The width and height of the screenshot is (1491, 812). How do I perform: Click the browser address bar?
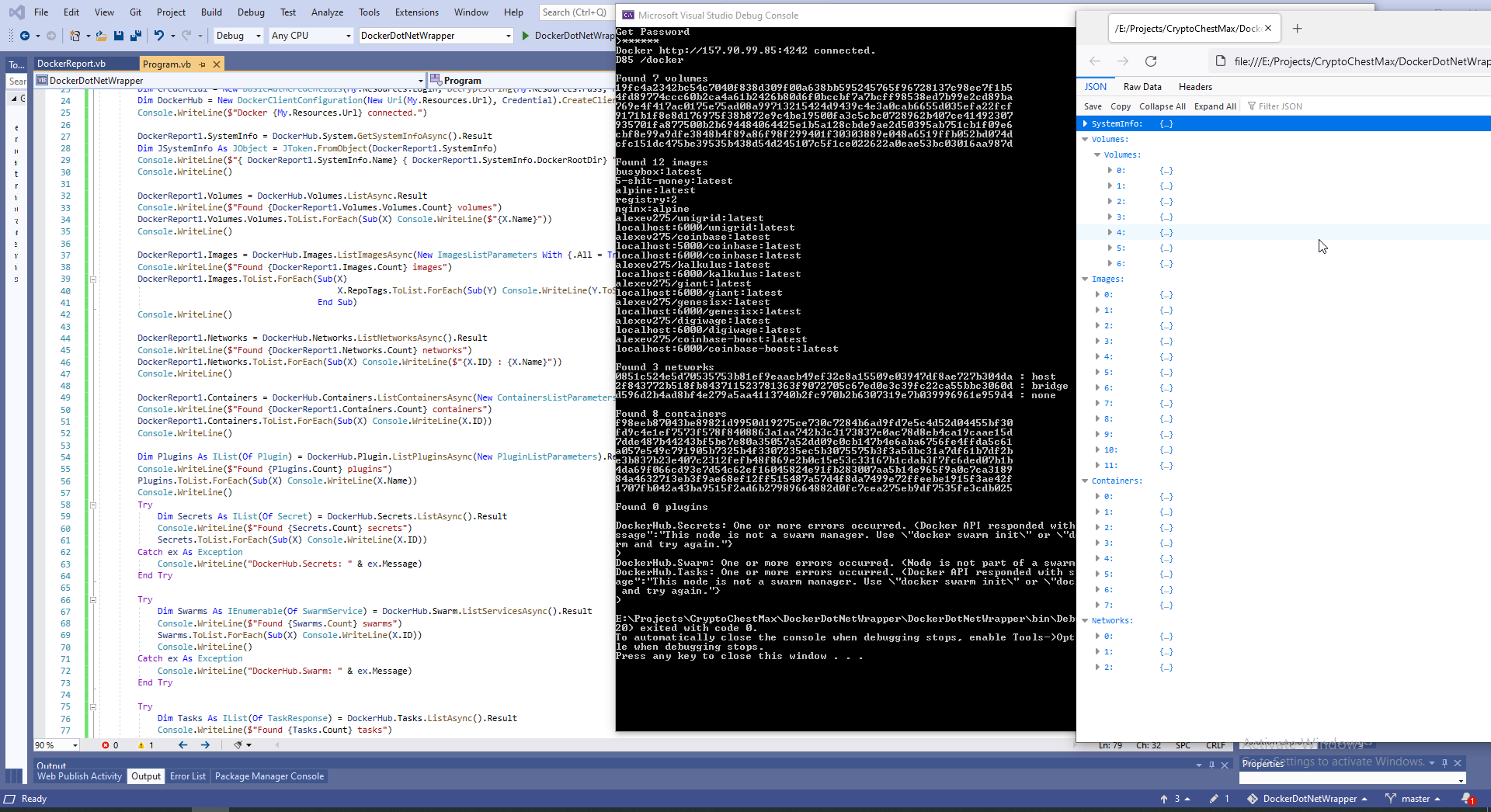1351,61
